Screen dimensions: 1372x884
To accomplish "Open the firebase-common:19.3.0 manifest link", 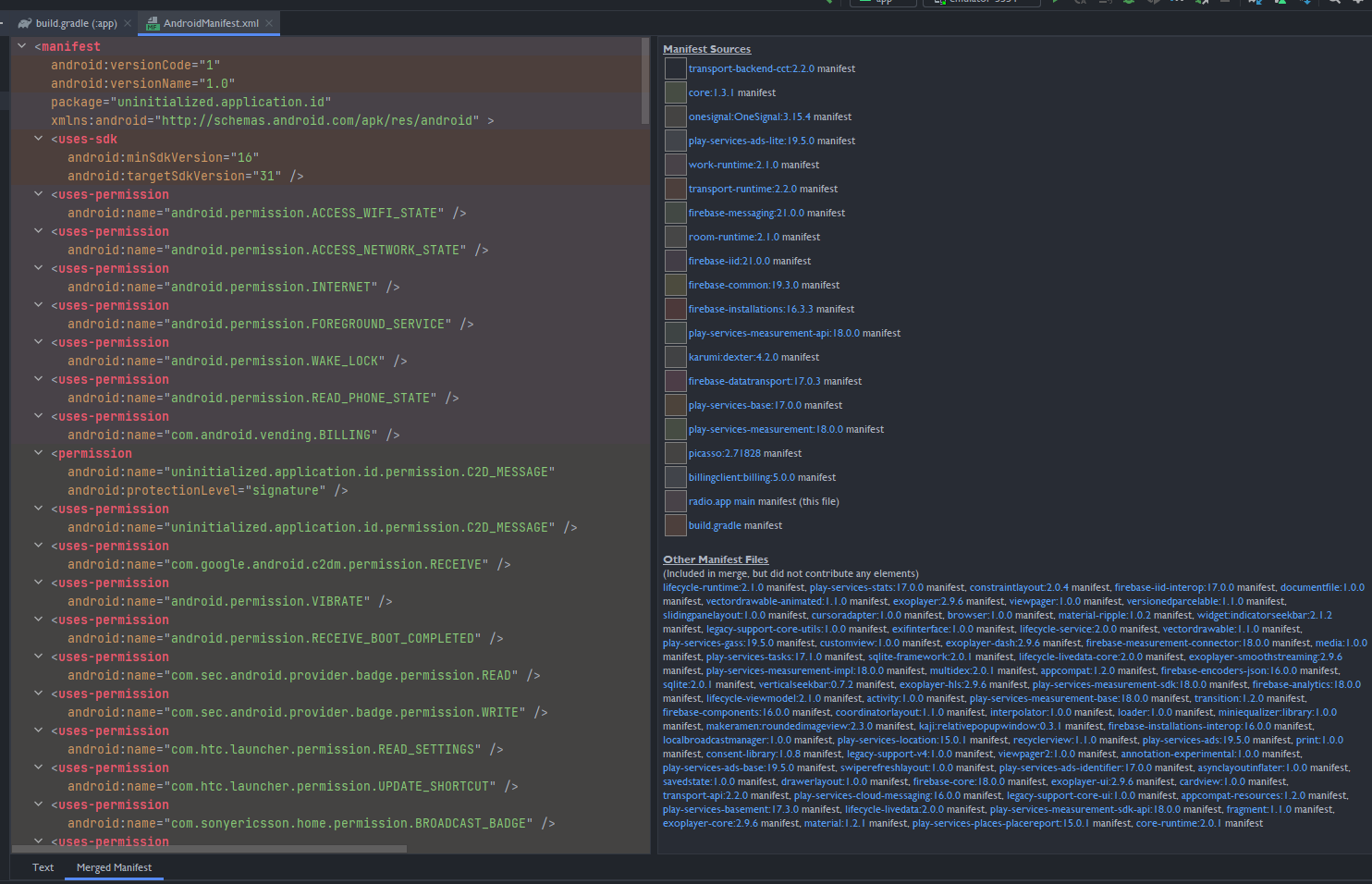I will coord(743,285).
